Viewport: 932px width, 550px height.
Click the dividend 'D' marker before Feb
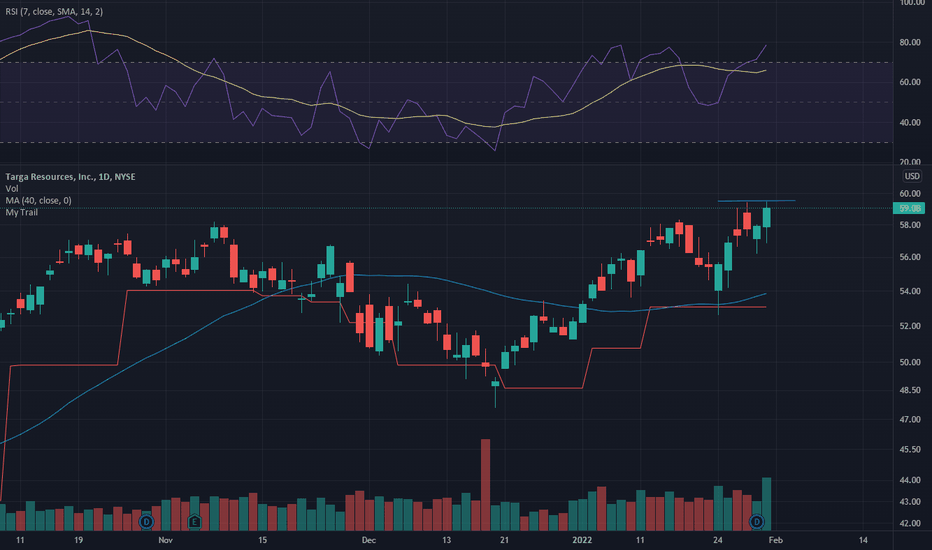click(757, 522)
